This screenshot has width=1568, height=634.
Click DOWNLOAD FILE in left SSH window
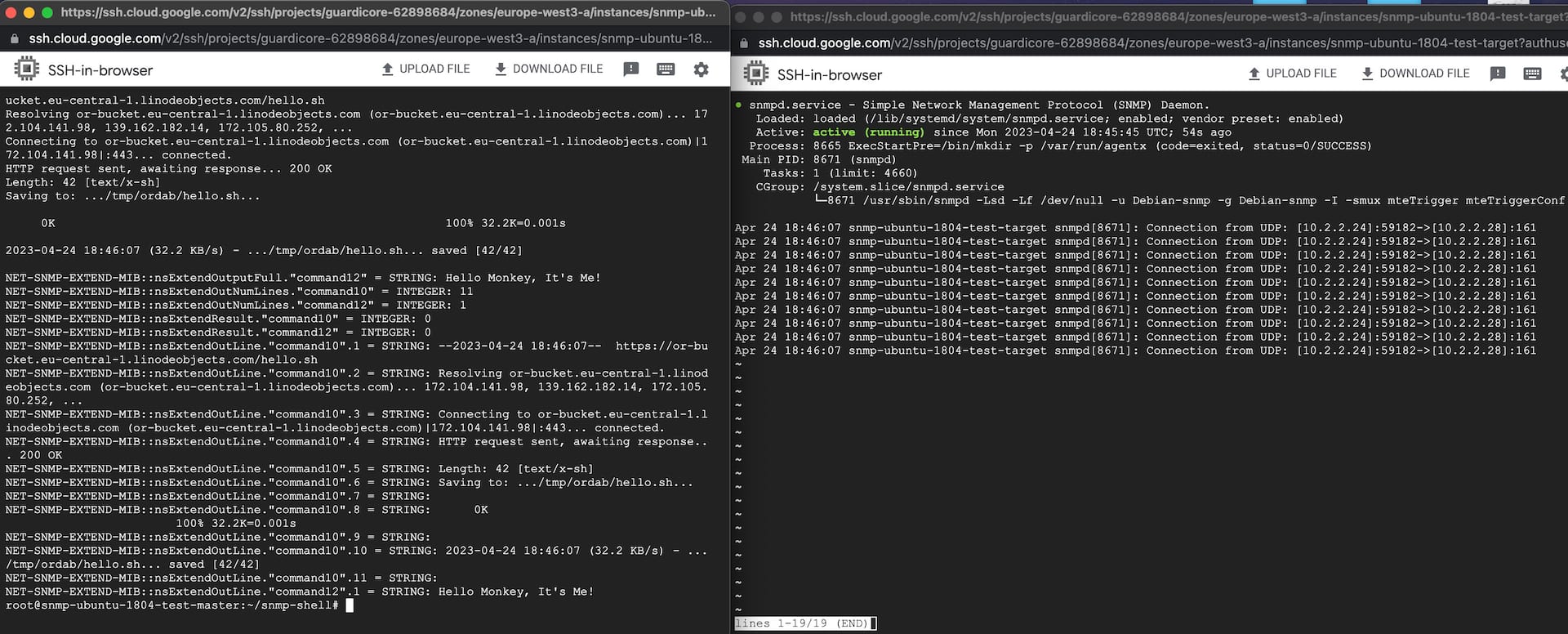tap(549, 69)
